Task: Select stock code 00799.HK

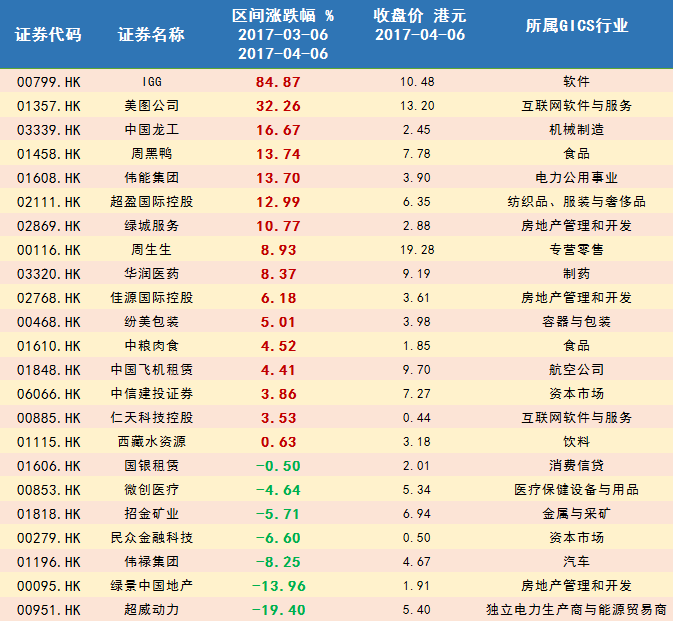Action: 49,82
